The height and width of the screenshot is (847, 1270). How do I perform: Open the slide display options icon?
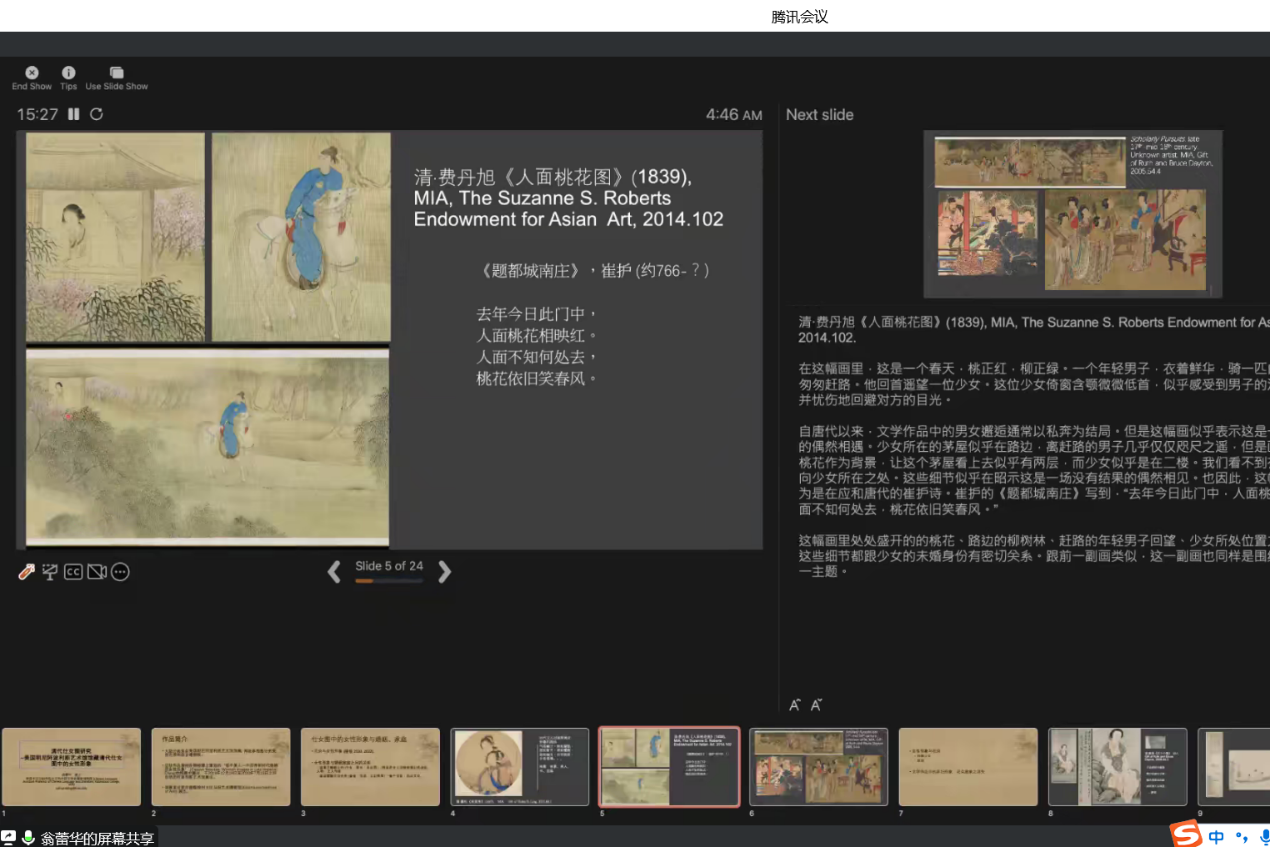(50, 572)
